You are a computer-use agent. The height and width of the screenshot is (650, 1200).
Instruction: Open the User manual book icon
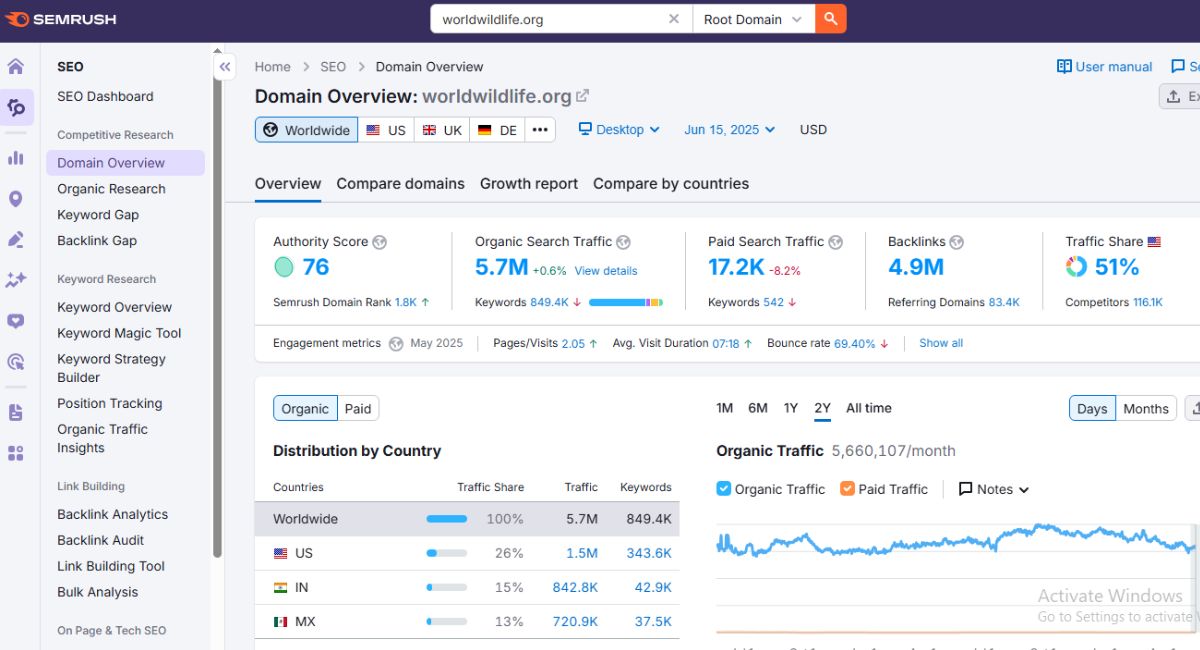pos(1064,66)
